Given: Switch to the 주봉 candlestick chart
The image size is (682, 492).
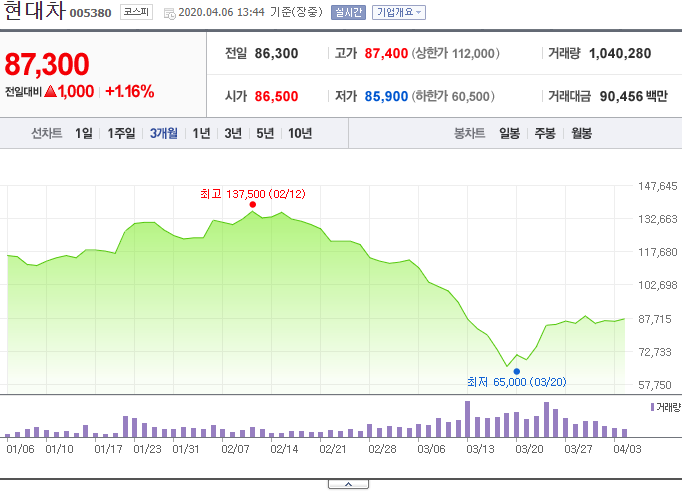Looking at the screenshot, I should [x=545, y=133].
